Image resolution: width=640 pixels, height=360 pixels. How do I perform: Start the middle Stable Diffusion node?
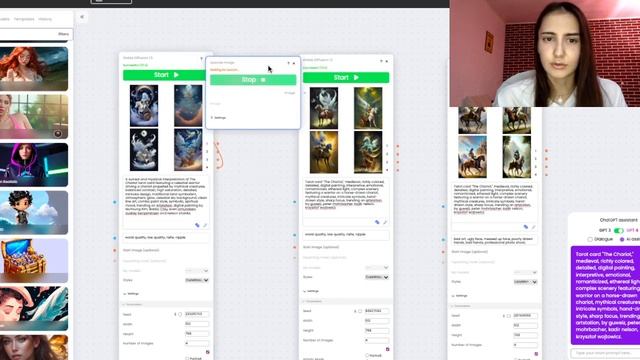coord(346,78)
